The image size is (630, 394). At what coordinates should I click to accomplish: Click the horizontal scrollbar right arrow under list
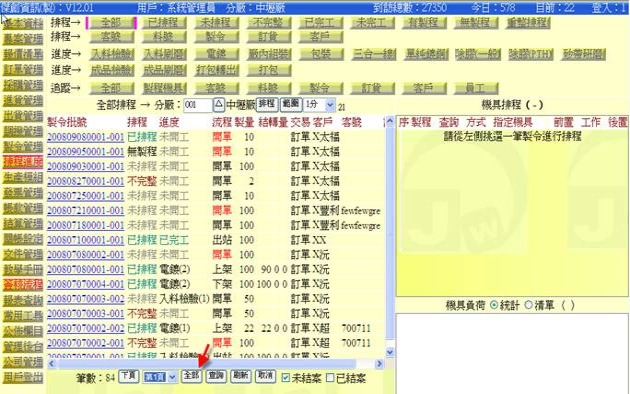coord(379,363)
